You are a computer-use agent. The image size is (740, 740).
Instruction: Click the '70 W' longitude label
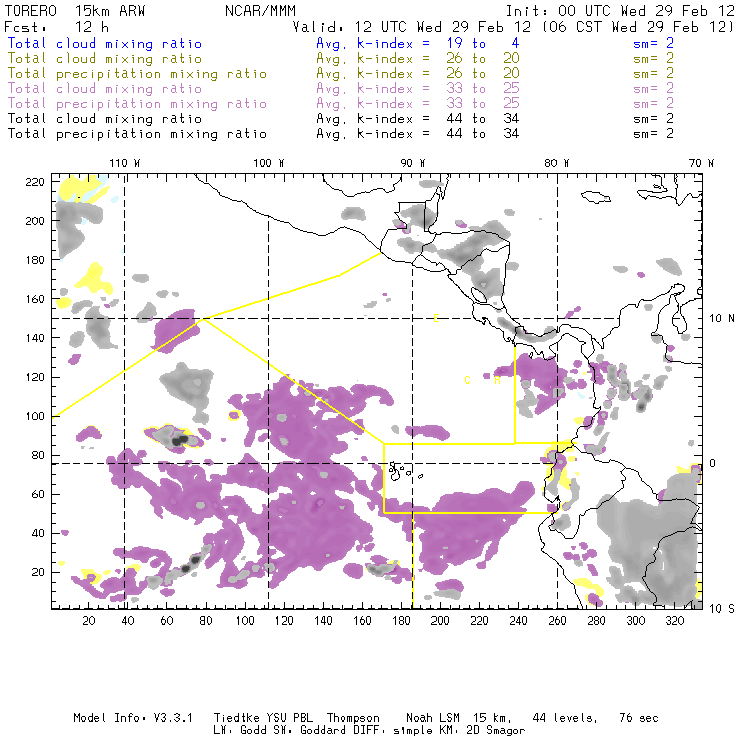pyautogui.click(x=701, y=163)
